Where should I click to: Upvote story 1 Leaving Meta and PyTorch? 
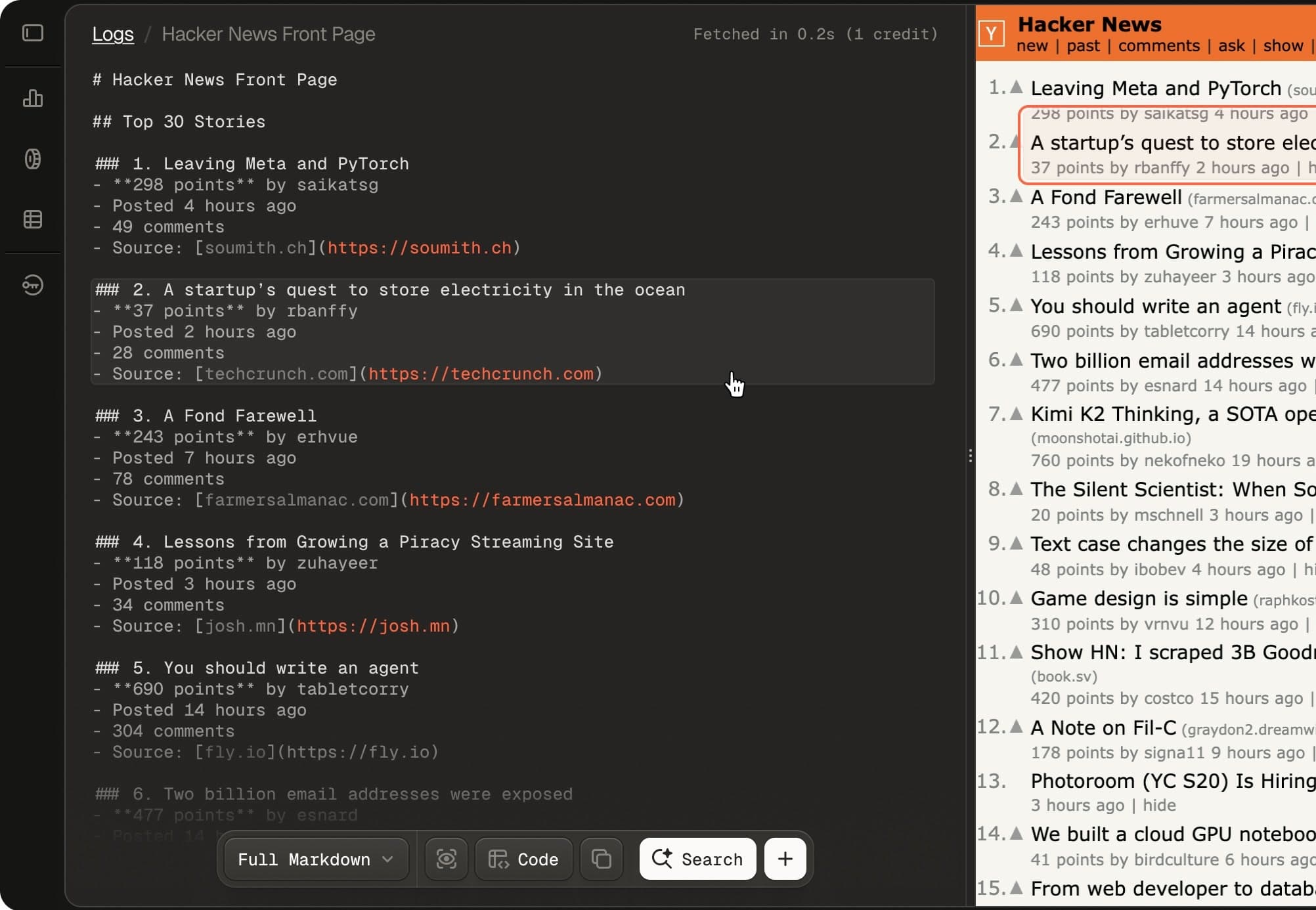click(1017, 87)
